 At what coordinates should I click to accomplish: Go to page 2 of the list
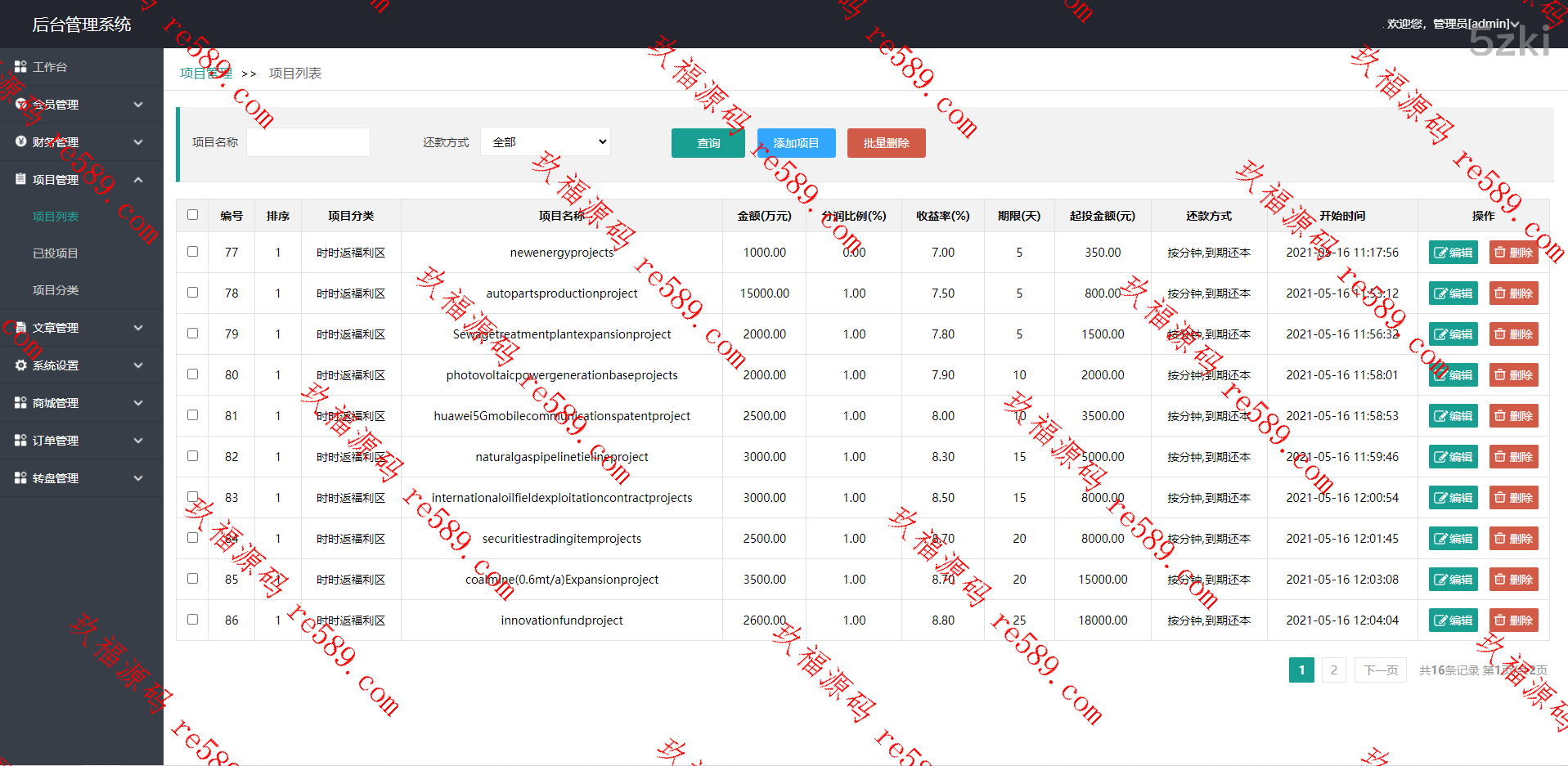pos(1333,670)
